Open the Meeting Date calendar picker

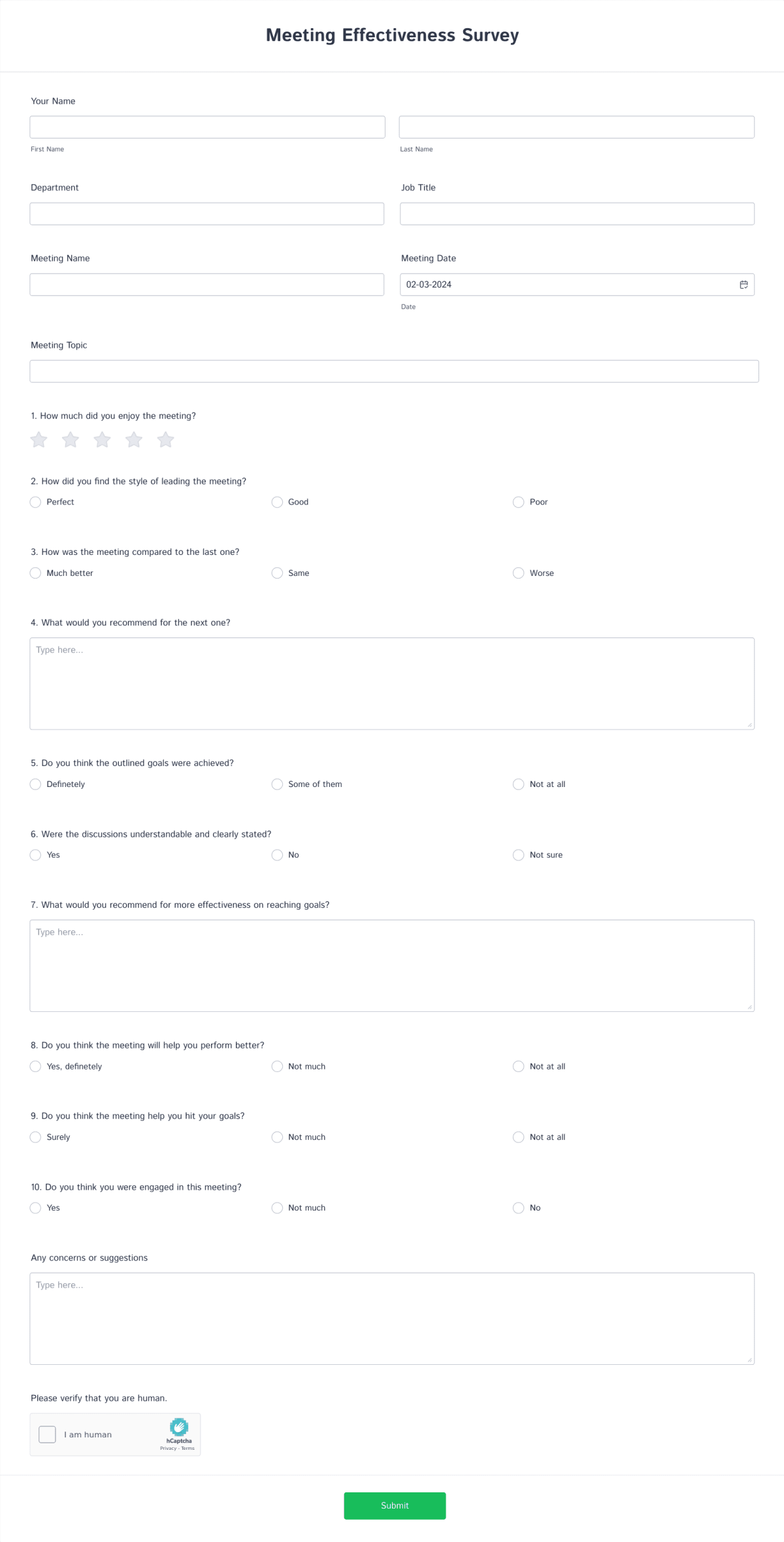tap(744, 284)
